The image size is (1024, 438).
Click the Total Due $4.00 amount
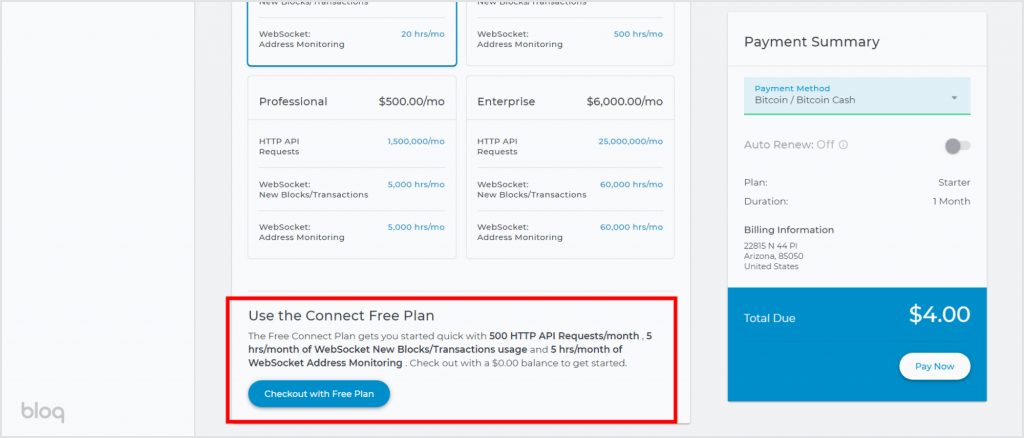(x=939, y=315)
